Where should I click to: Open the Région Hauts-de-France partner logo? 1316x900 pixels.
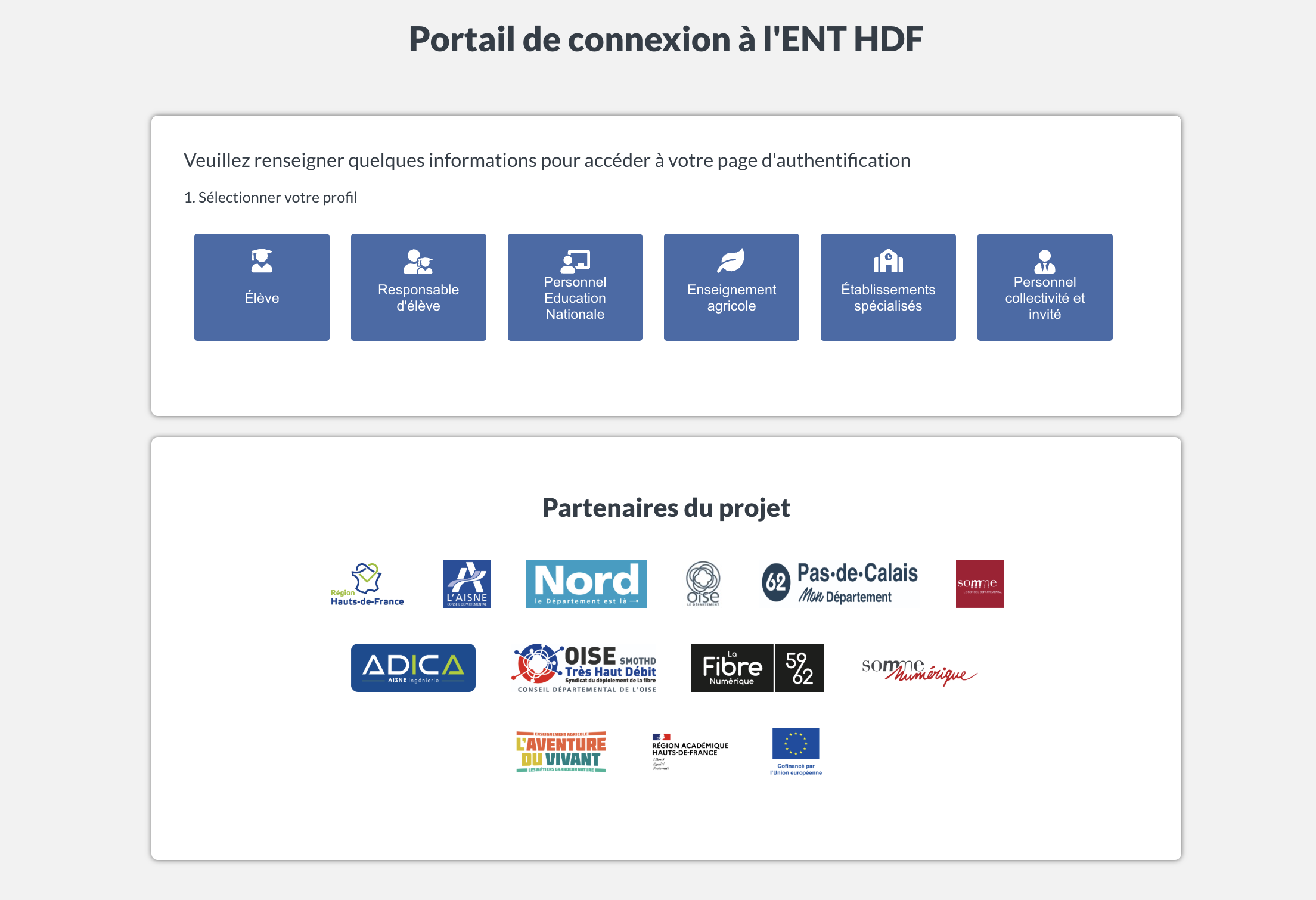(367, 584)
